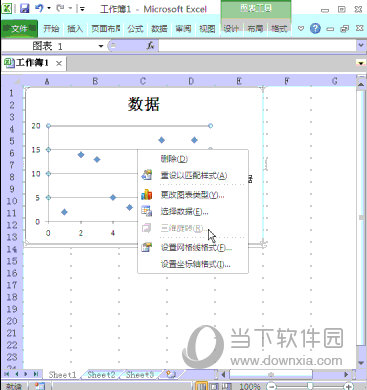Jump to the first sheet with nav arrow
Screen dimensions: 367x390
(7, 374)
